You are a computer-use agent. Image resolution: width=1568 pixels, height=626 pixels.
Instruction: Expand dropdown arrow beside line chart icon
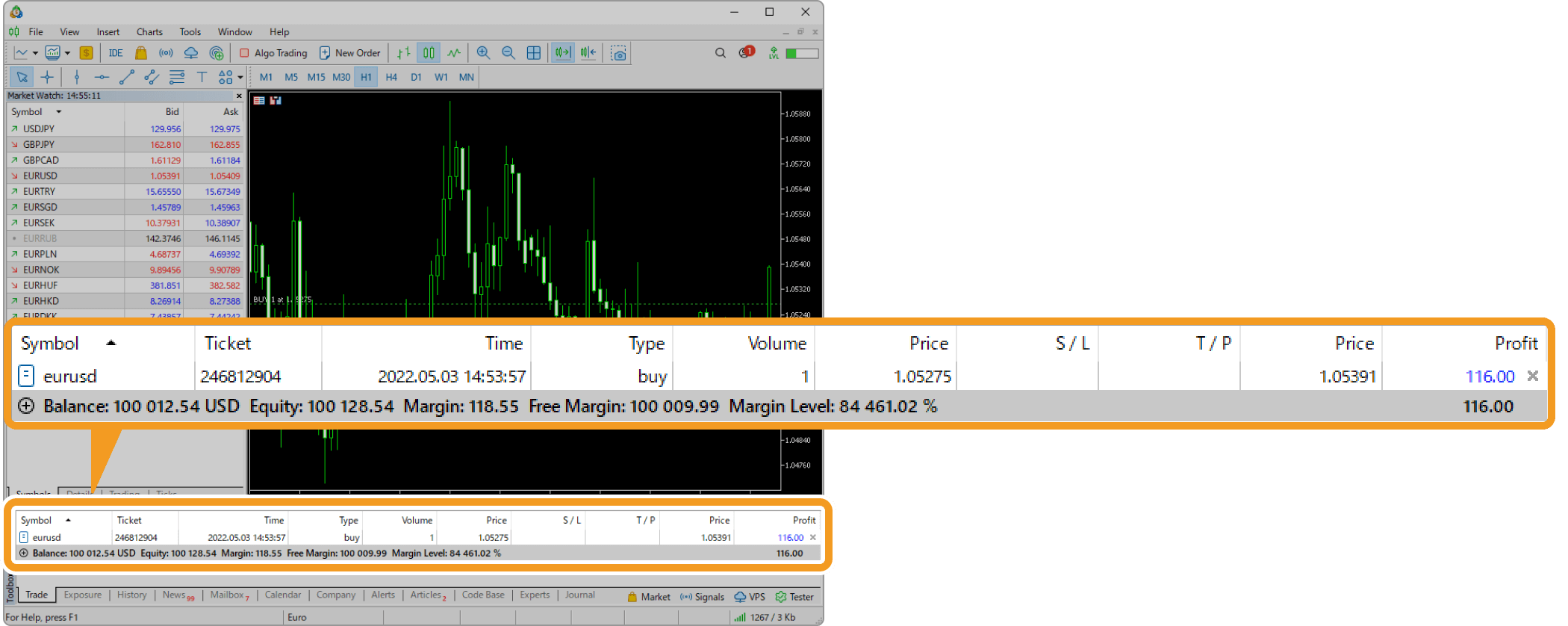point(35,53)
